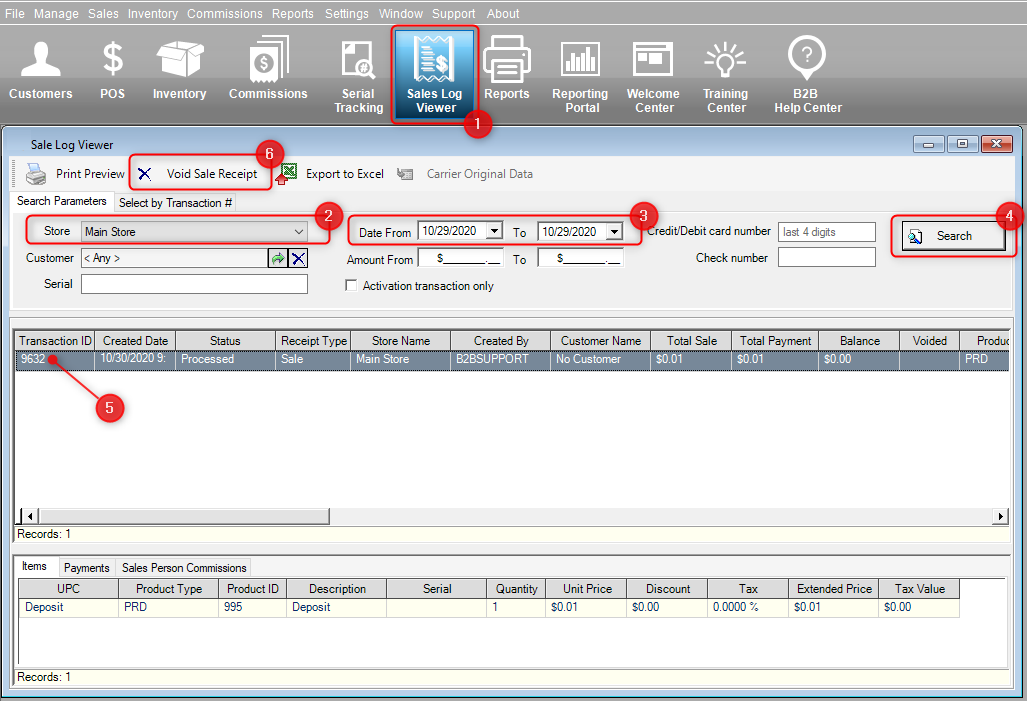The height and width of the screenshot is (701, 1027).
Task: Open the Date From calendar dropdown
Action: pos(495,231)
